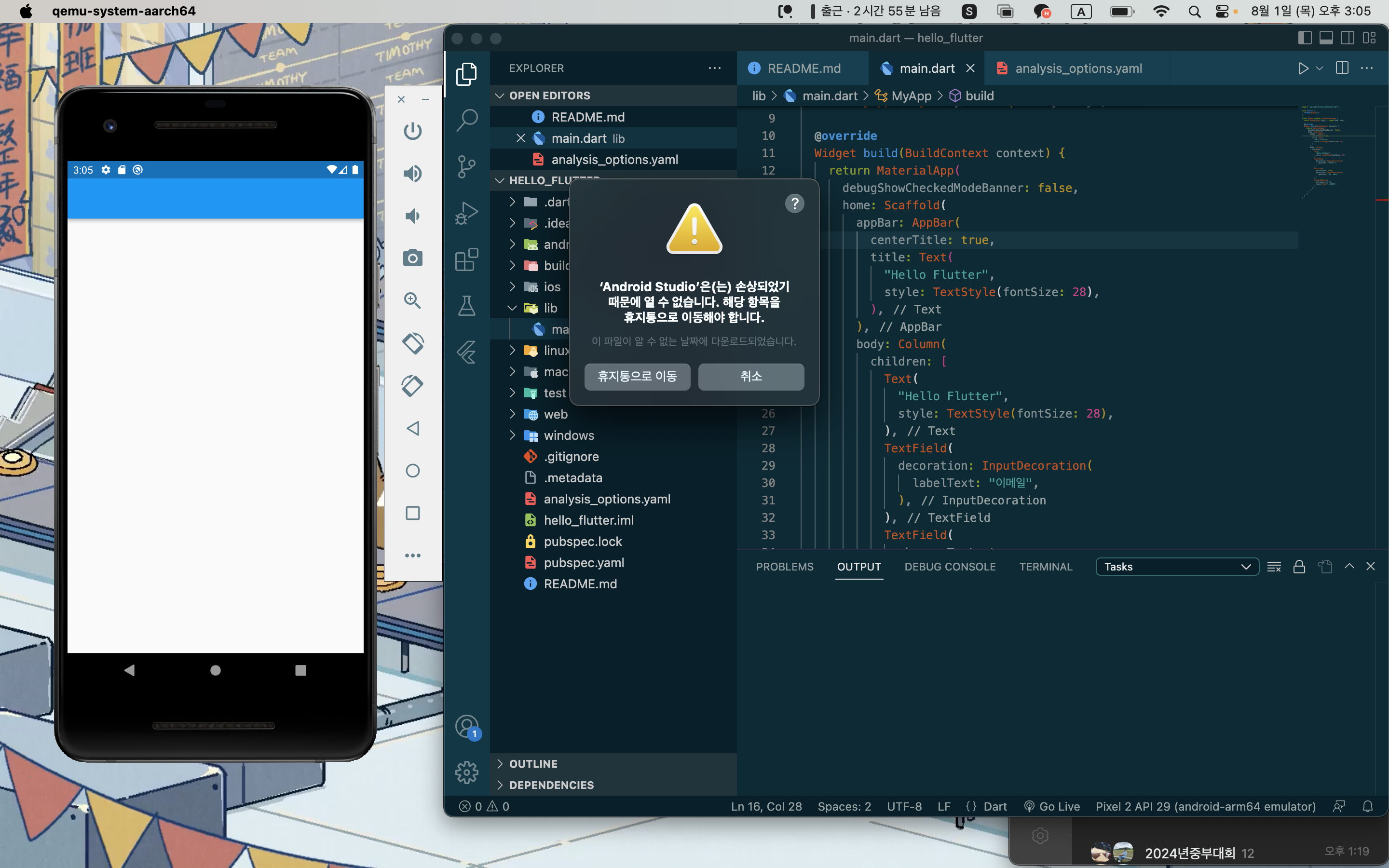This screenshot has height=868, width=1389.
Task: Open macOS Control Center
Action: pyautogui.click(x=1223, y=12)
